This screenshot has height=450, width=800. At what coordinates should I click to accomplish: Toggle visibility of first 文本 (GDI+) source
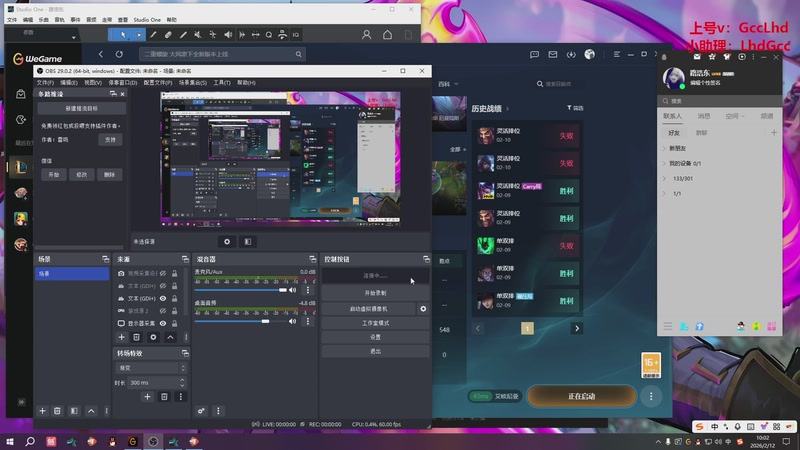[163, 286]
